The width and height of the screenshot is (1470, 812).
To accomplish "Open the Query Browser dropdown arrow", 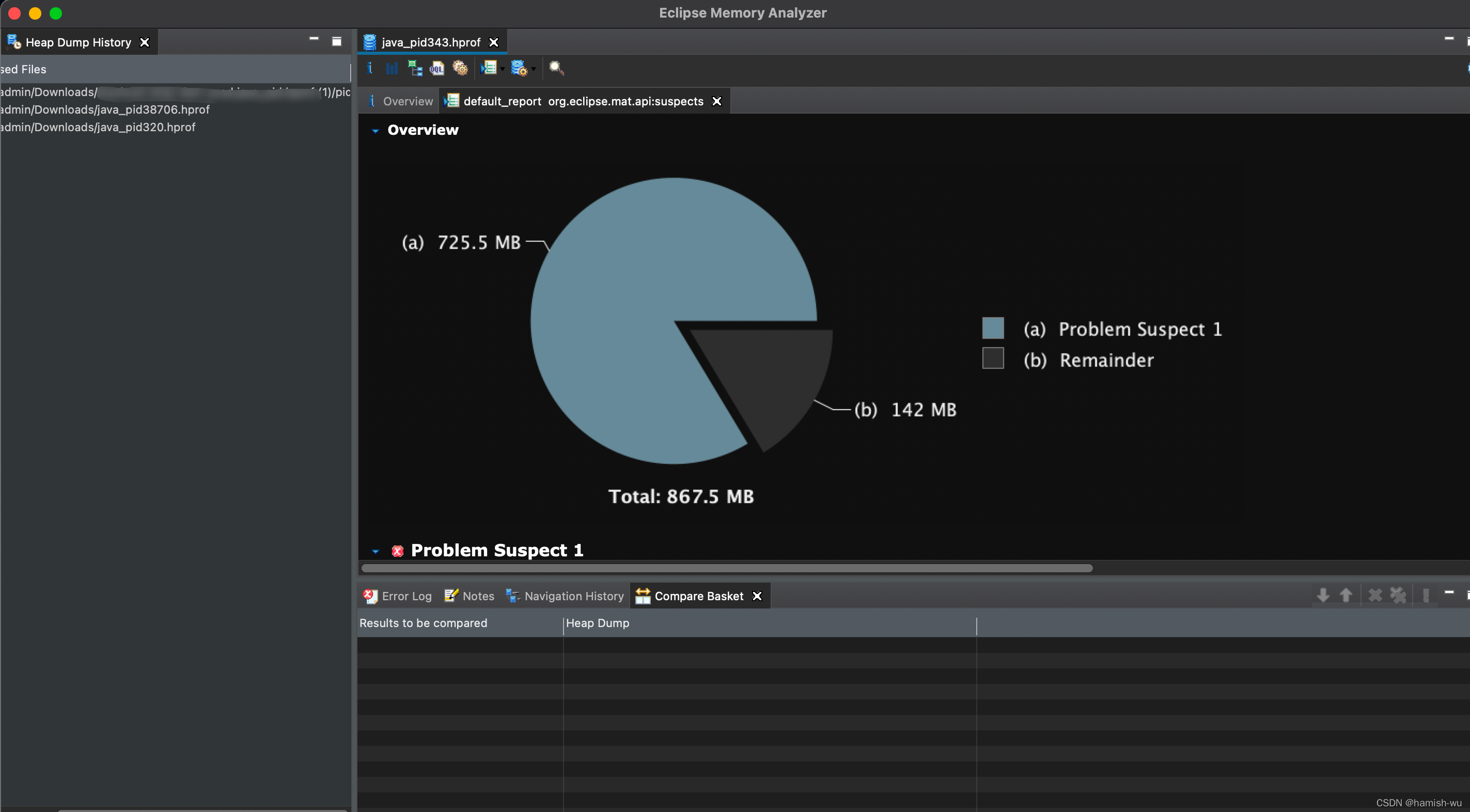I will click(x=534, y=69).
